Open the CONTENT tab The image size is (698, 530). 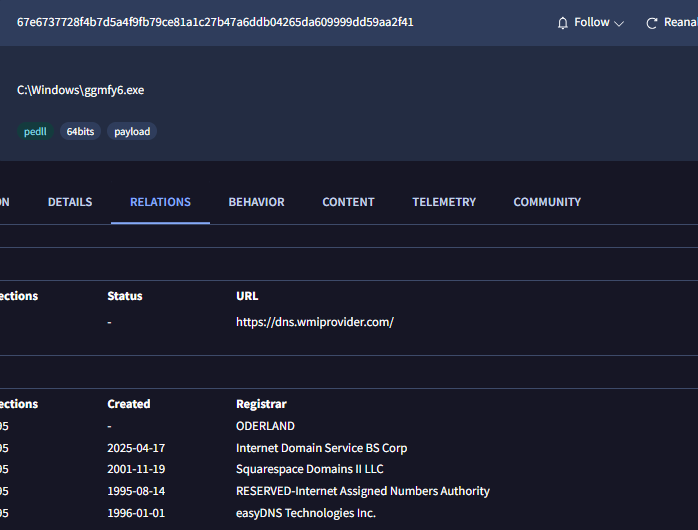click(x=348, y=202)
